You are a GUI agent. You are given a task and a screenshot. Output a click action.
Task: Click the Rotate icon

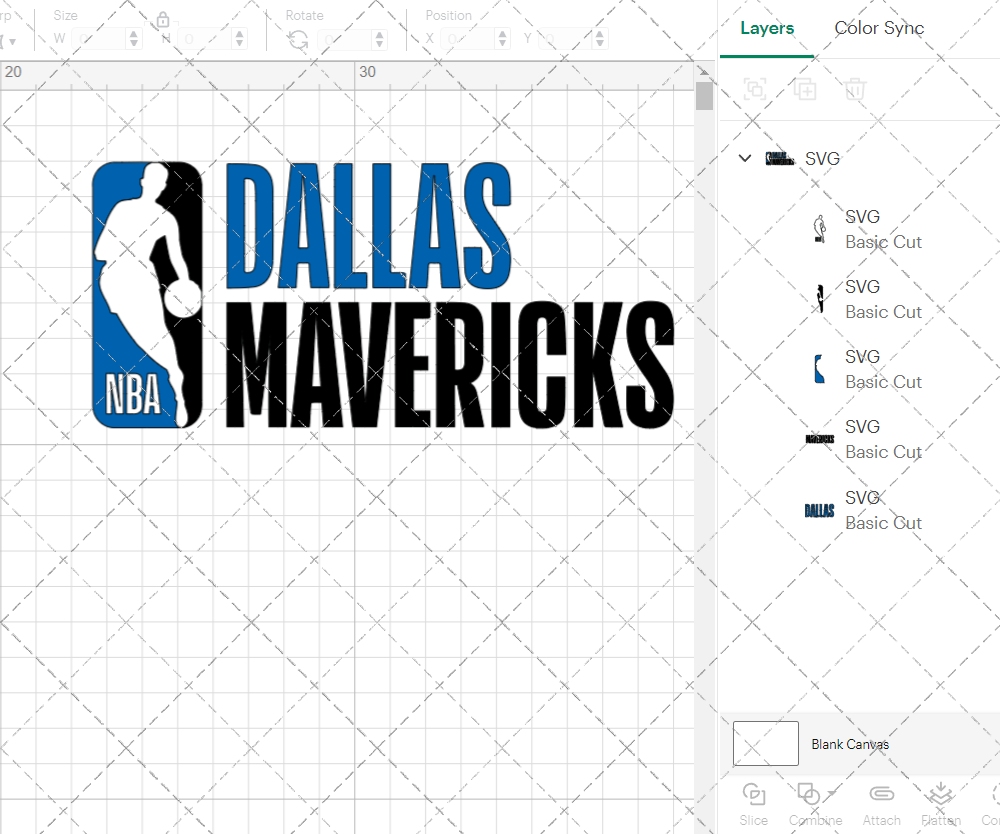(x=298, y=40)
